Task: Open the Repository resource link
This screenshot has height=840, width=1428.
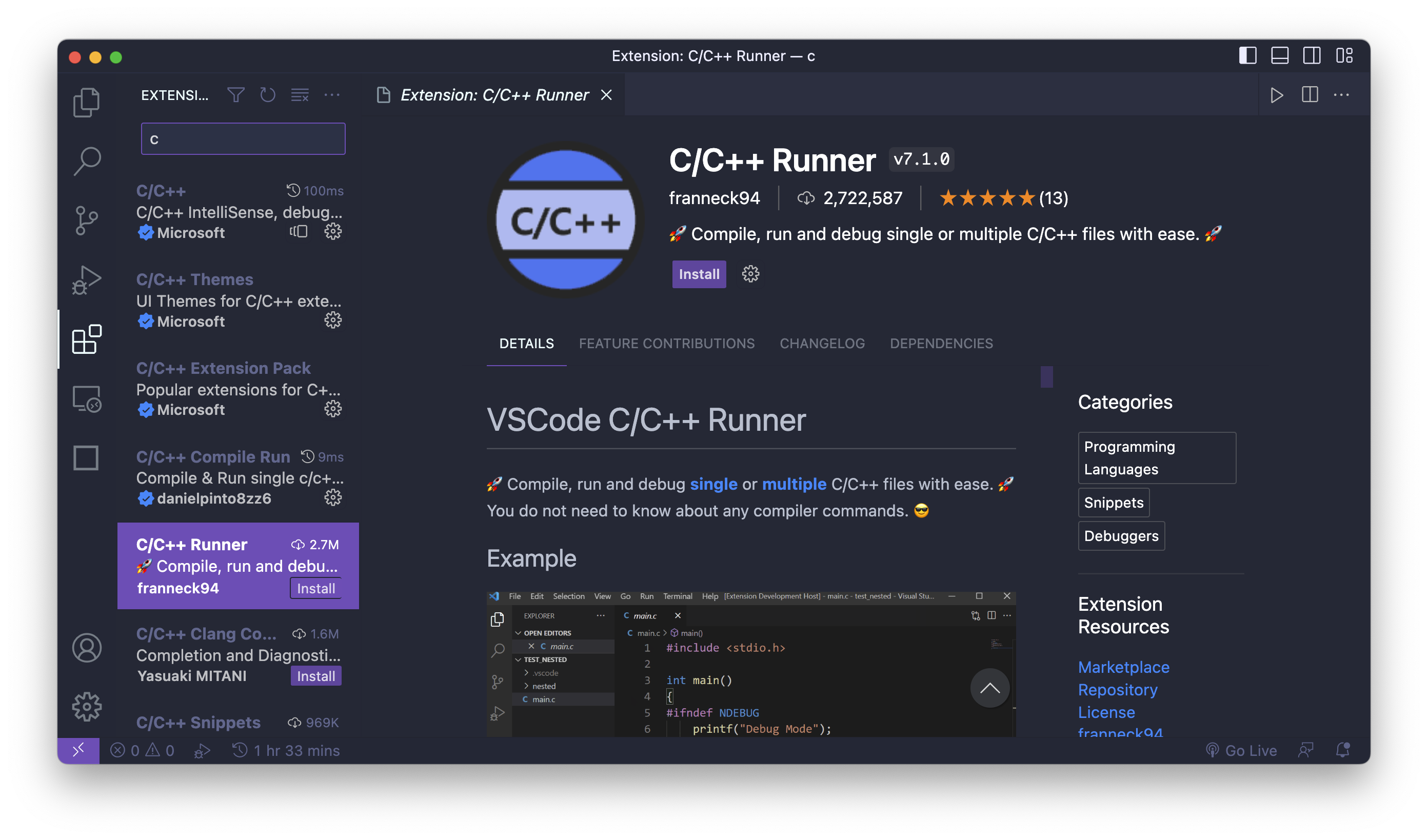Action: 1118,690
